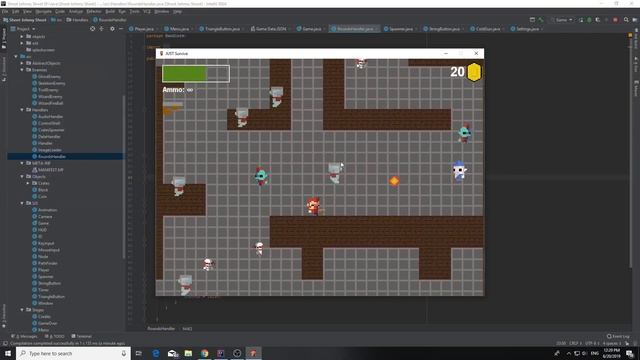Open the notification center icon
The height and width of the screenshot is (360, 640).
630,353
